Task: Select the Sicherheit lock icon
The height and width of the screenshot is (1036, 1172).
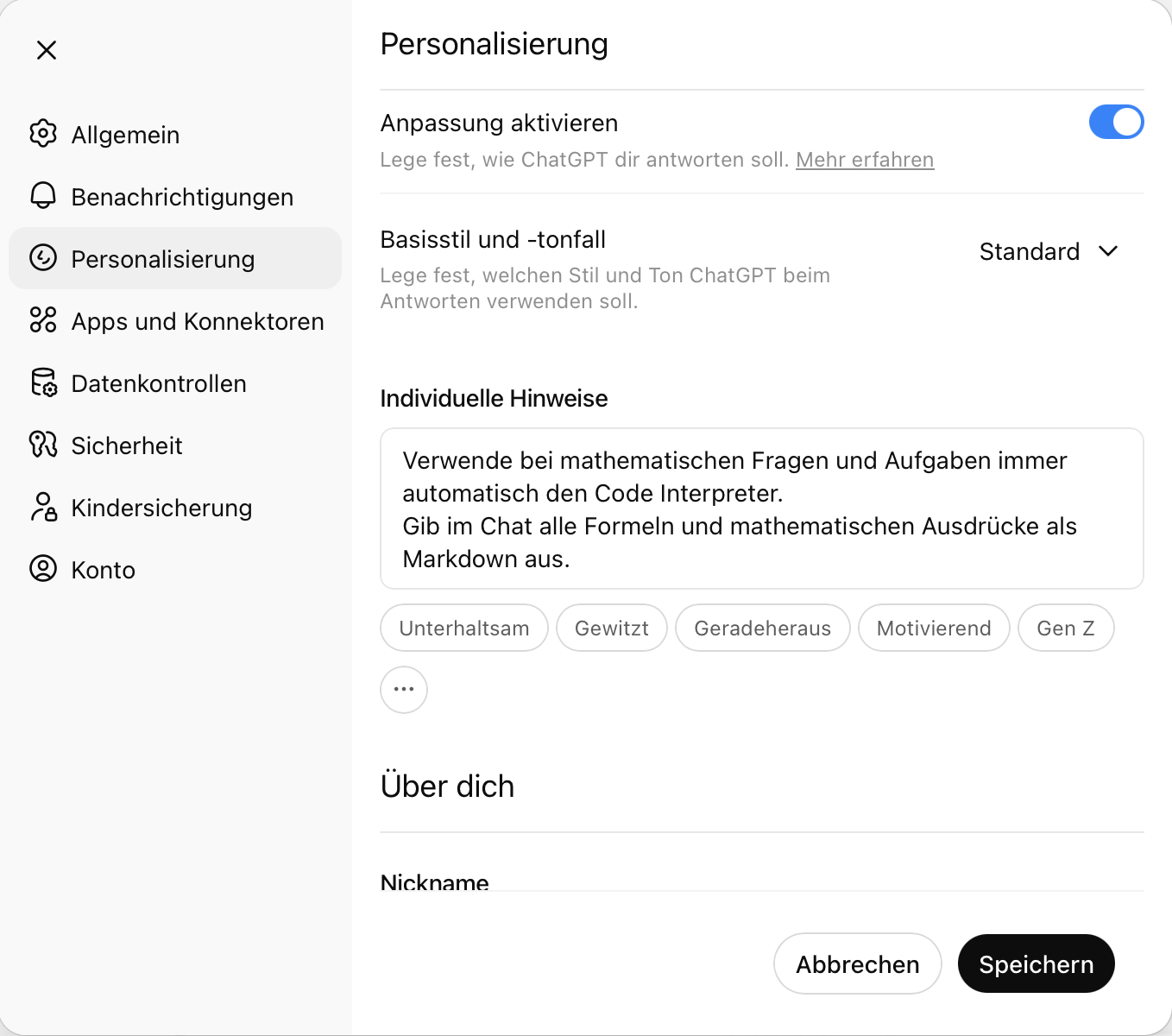Action: (43, 445)
